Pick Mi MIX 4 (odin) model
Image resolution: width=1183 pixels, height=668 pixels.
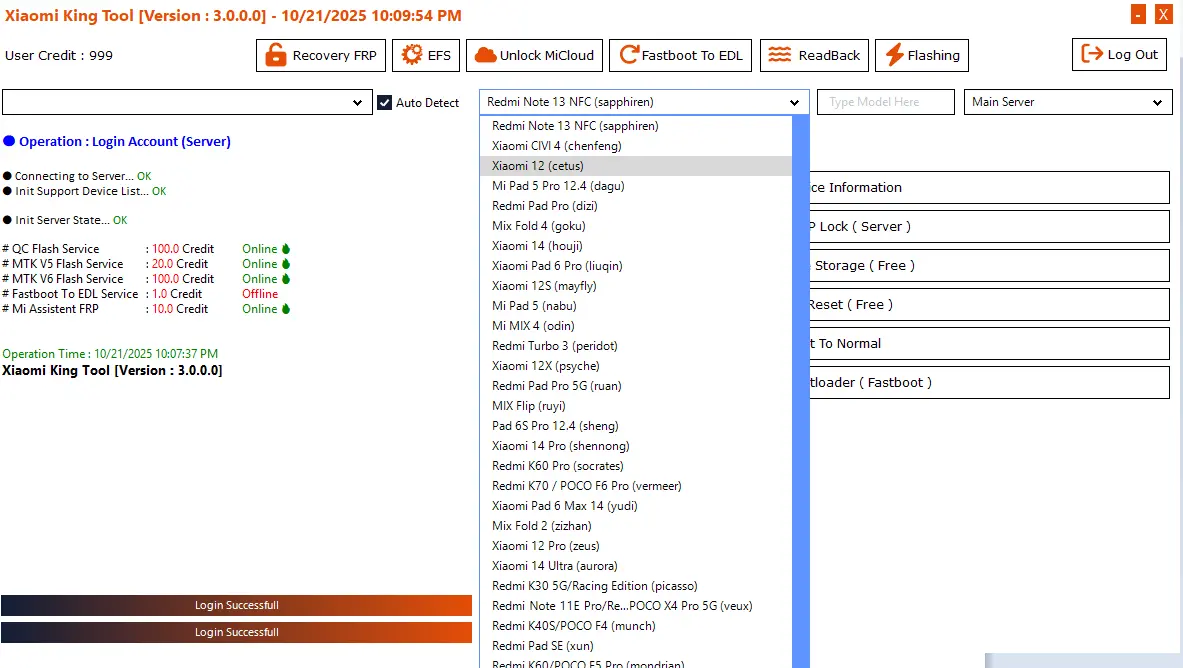point(636,326)
